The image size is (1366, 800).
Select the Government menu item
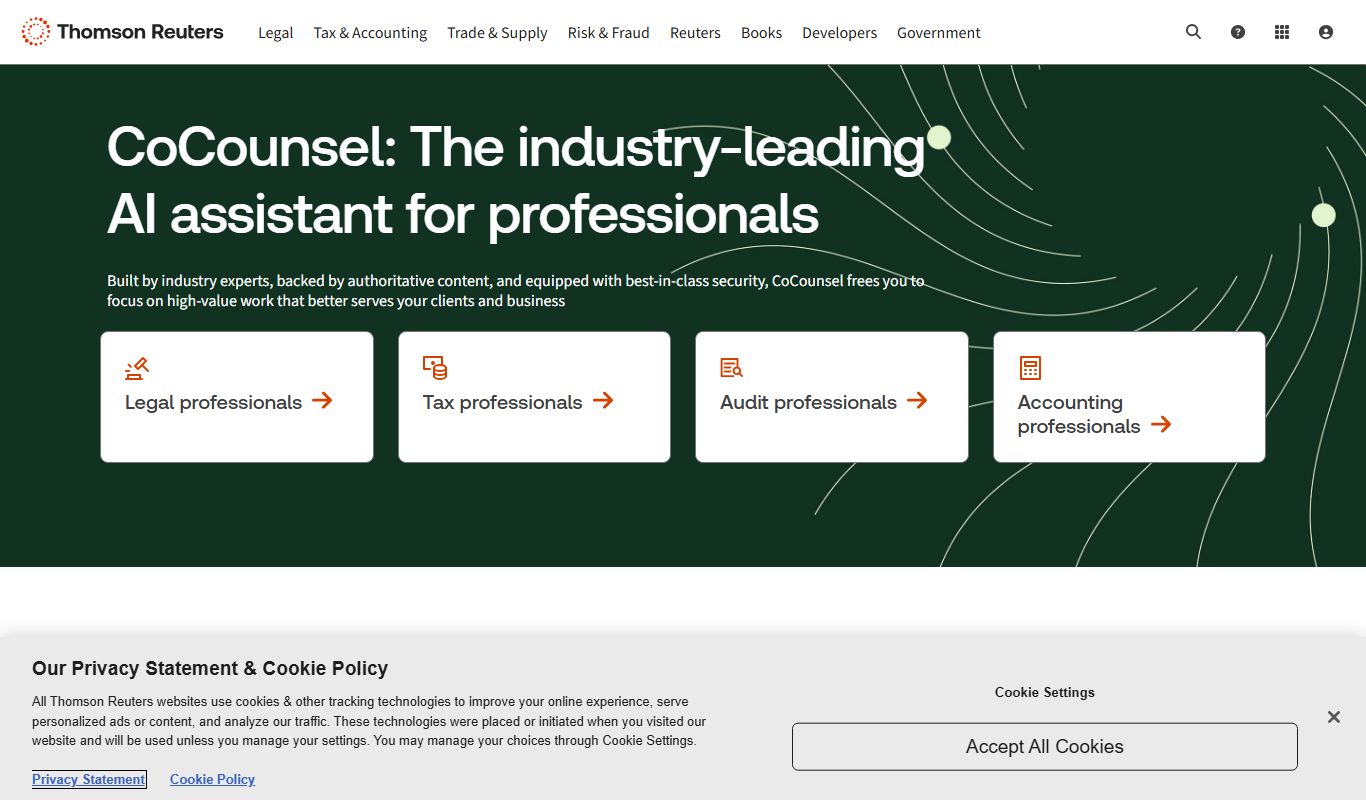(x=939, y=33)
